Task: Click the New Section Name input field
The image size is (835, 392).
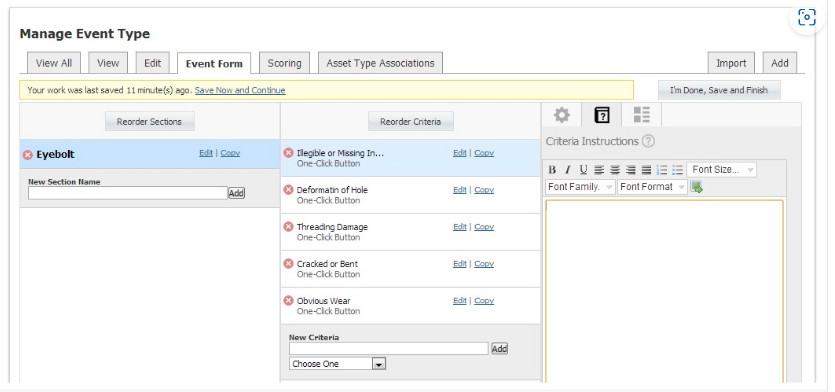Action: pos(128,193)
